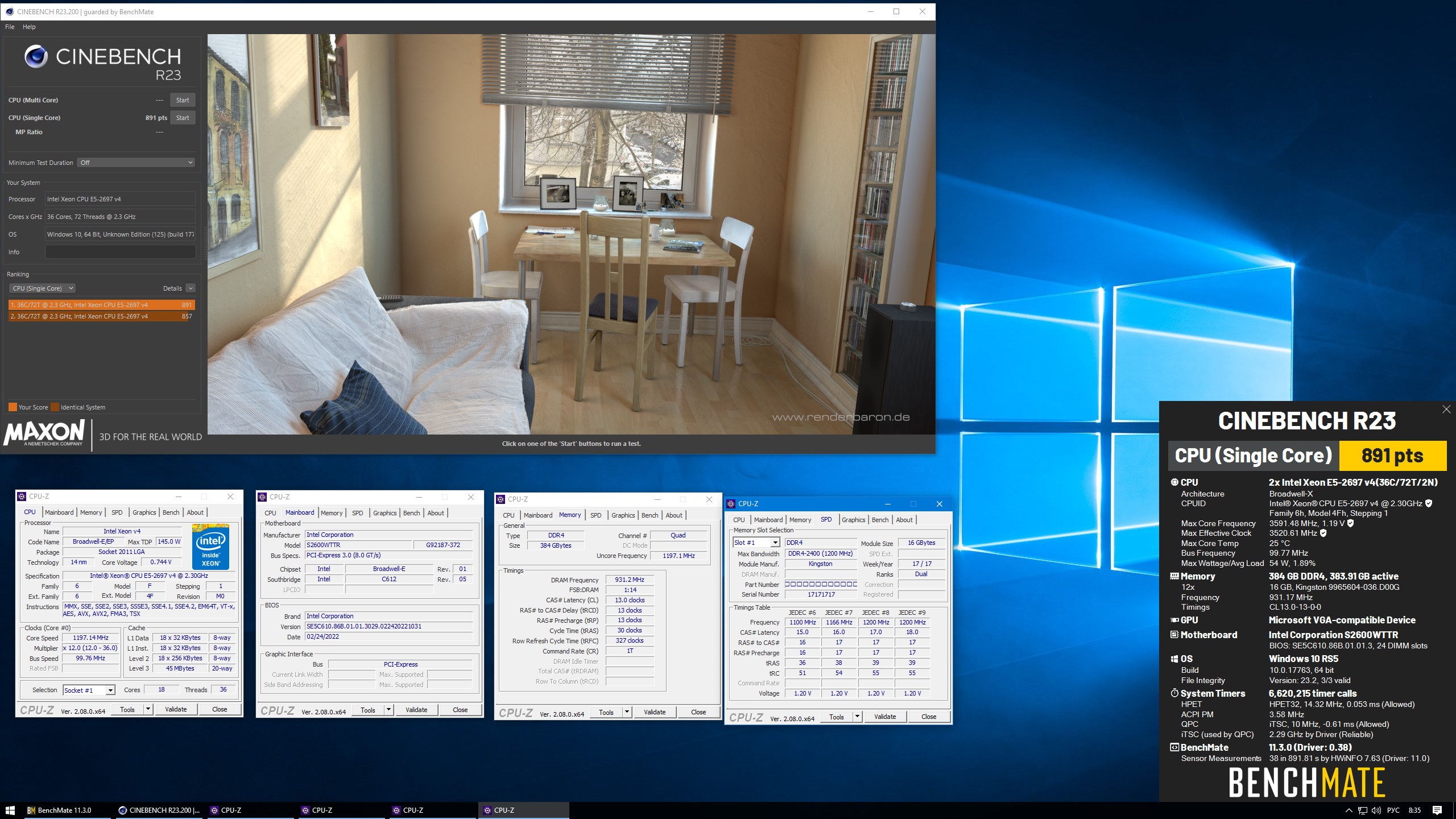Click the network icon in the system tray
The height and width of the screenshot is (819, 1456).
pos(1363,810)
